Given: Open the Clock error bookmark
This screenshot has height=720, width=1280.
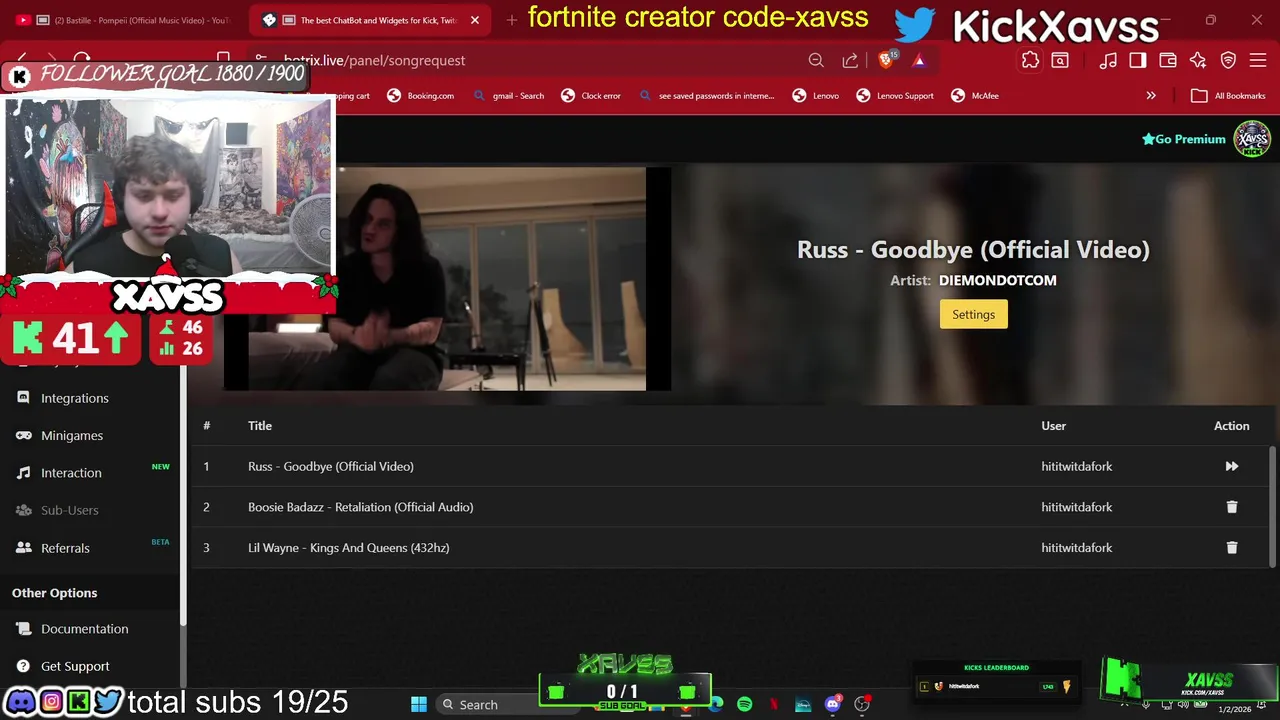Looking at the screenshot, I should click(x=591, y=96).
